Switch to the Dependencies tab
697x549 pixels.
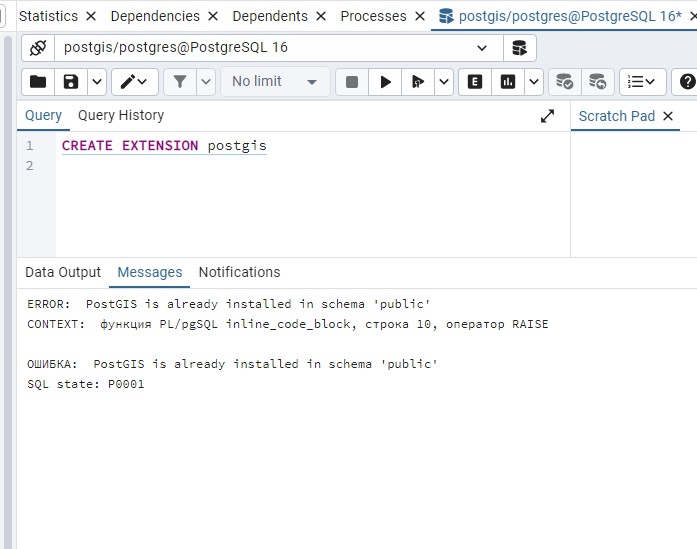(155, 16)
